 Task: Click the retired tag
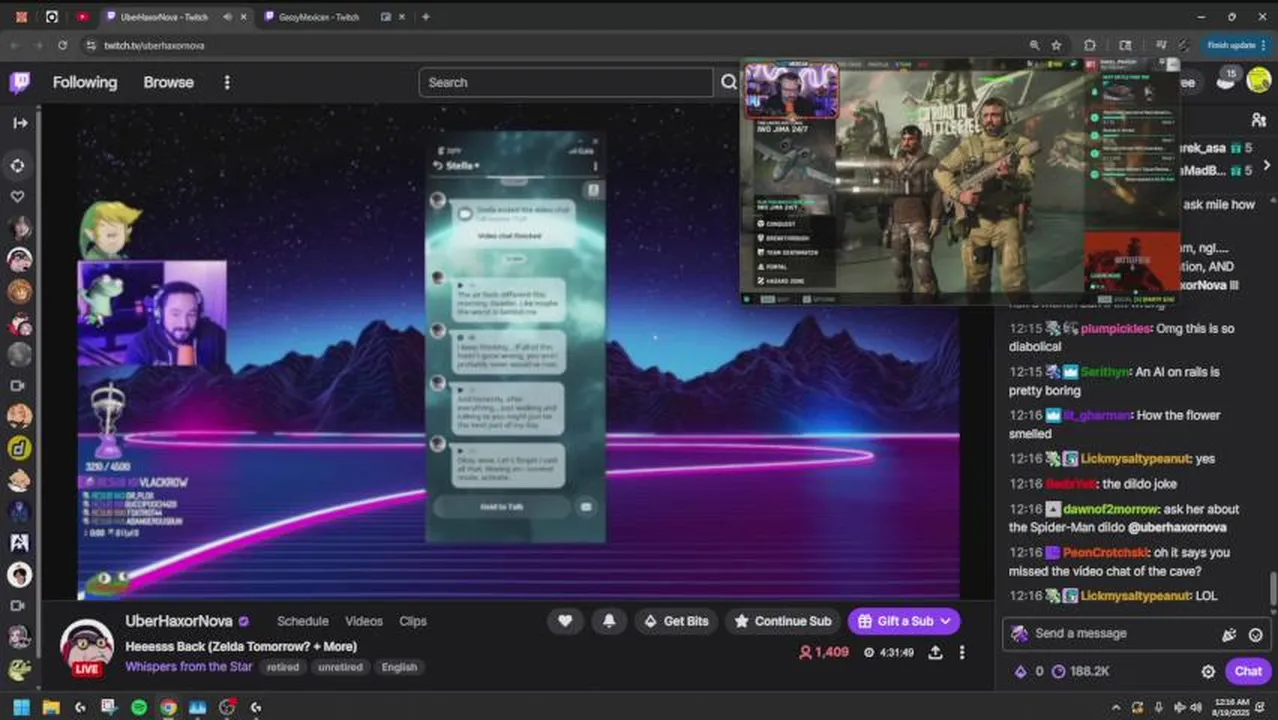(283, 667)
